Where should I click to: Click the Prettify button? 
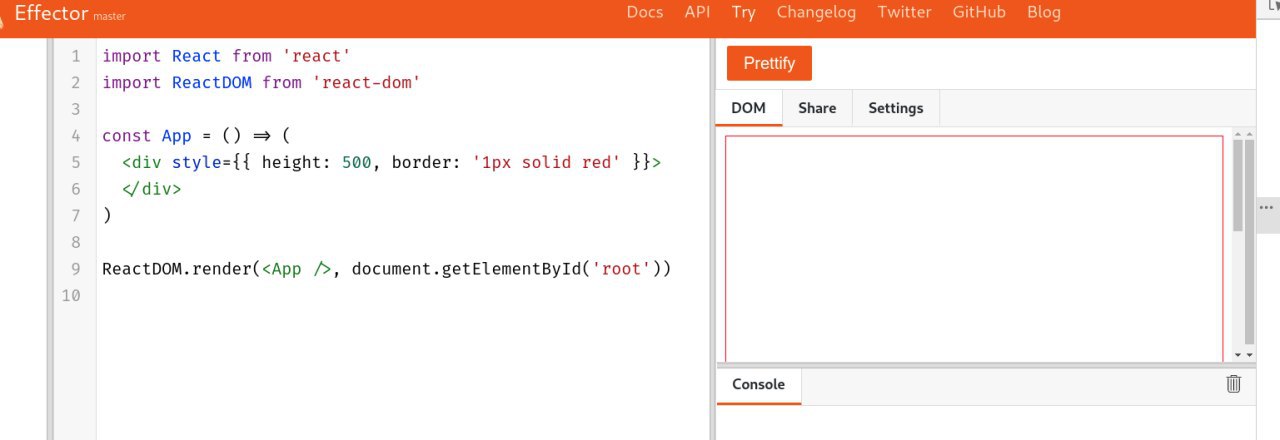point(769,63)
